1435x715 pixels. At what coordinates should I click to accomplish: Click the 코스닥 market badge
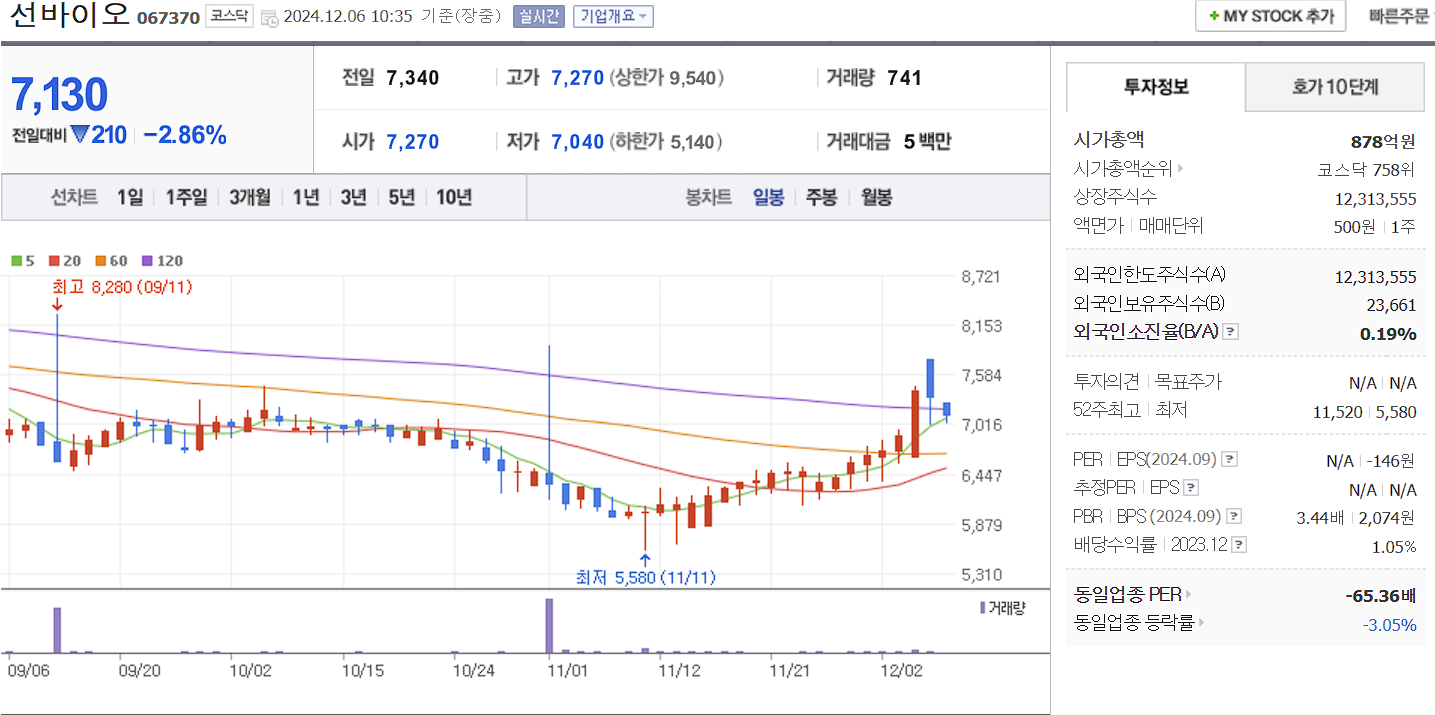[x=229, y=16]
